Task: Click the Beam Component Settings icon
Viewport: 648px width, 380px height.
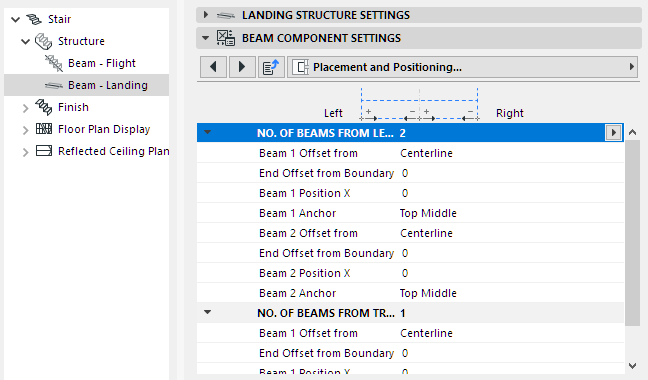Action: point(226,38)
